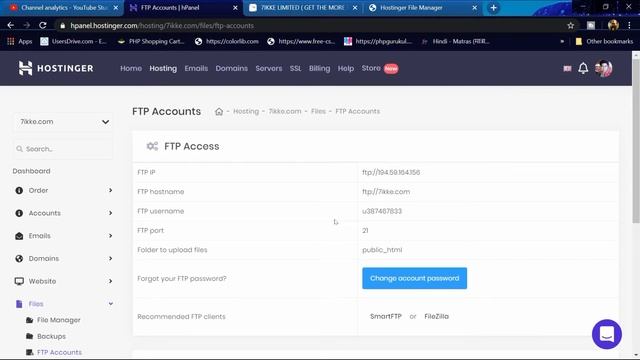The width and height of the screenshot is (640, 360).
Task: Click the home breadcrumb icon
Action: click(x=219, y=111)
